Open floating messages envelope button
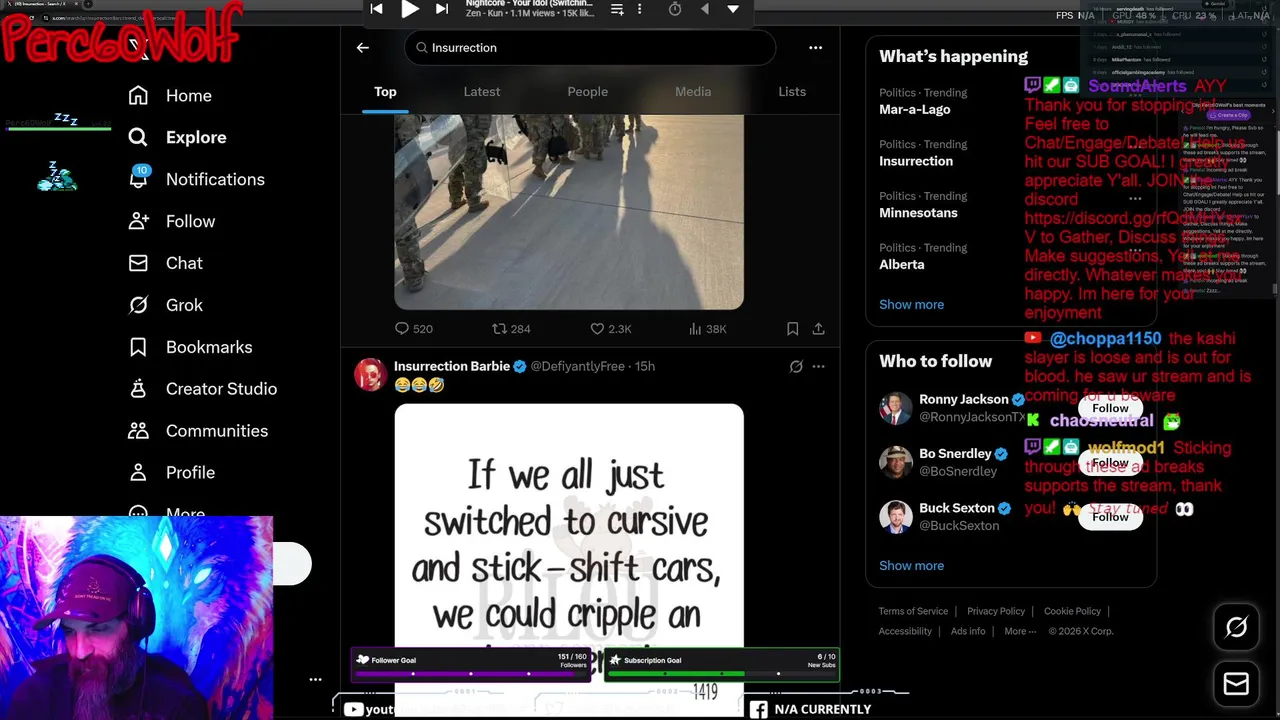This screenshot has width=1280, height=720. click(x=1236, y=684)
